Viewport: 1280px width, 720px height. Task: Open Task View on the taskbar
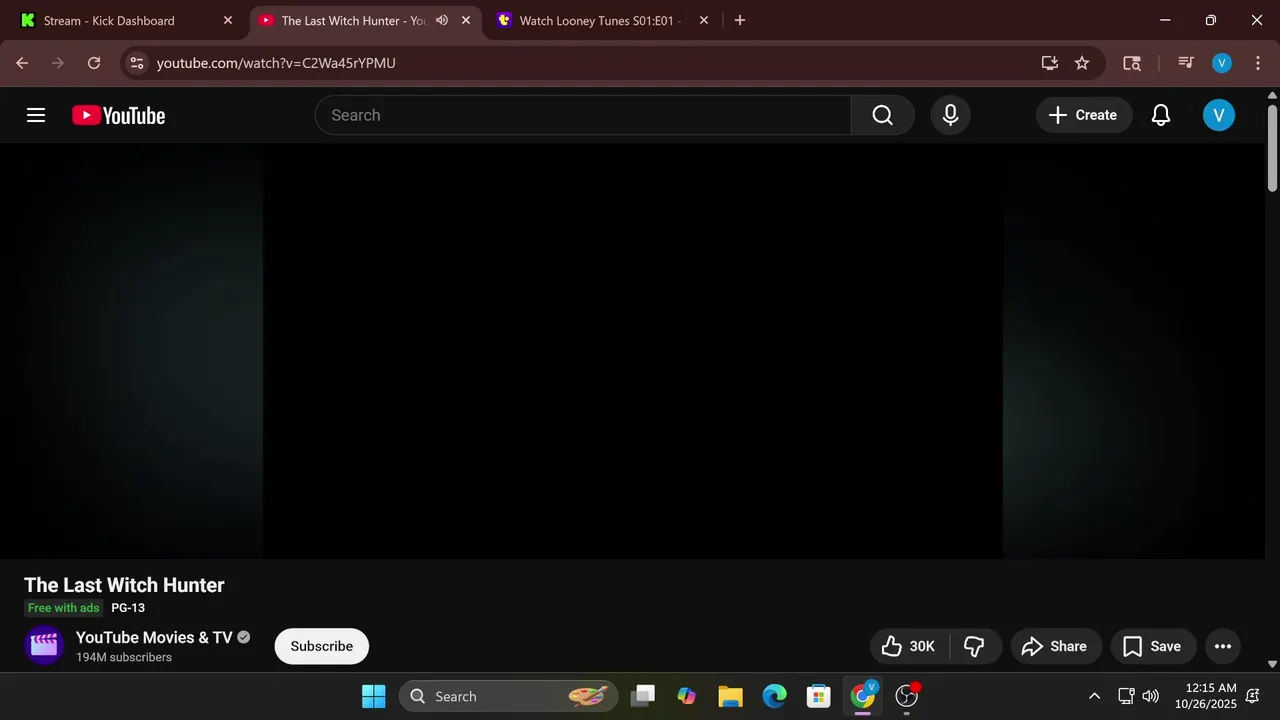coord(643,696)
